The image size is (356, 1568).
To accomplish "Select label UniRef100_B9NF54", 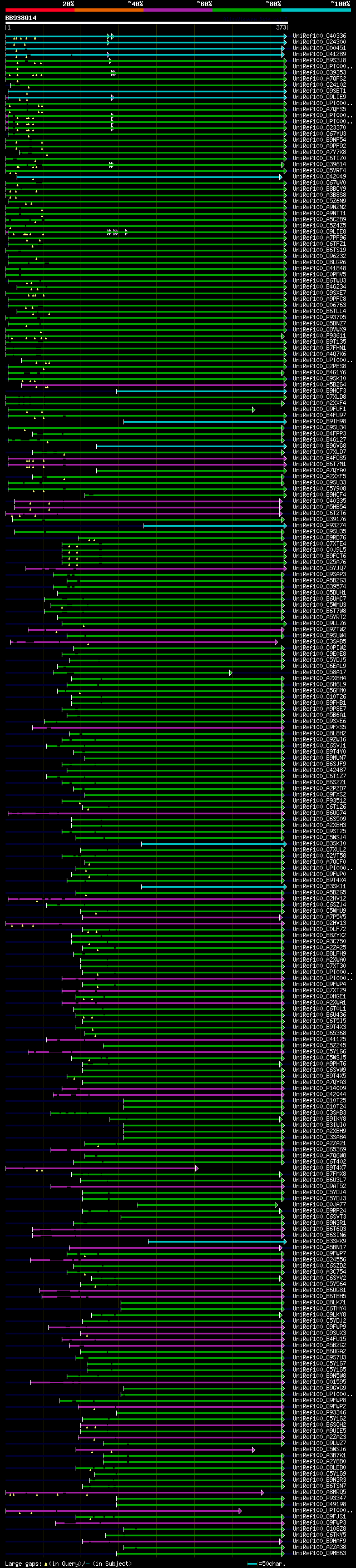I will [319, 140].
